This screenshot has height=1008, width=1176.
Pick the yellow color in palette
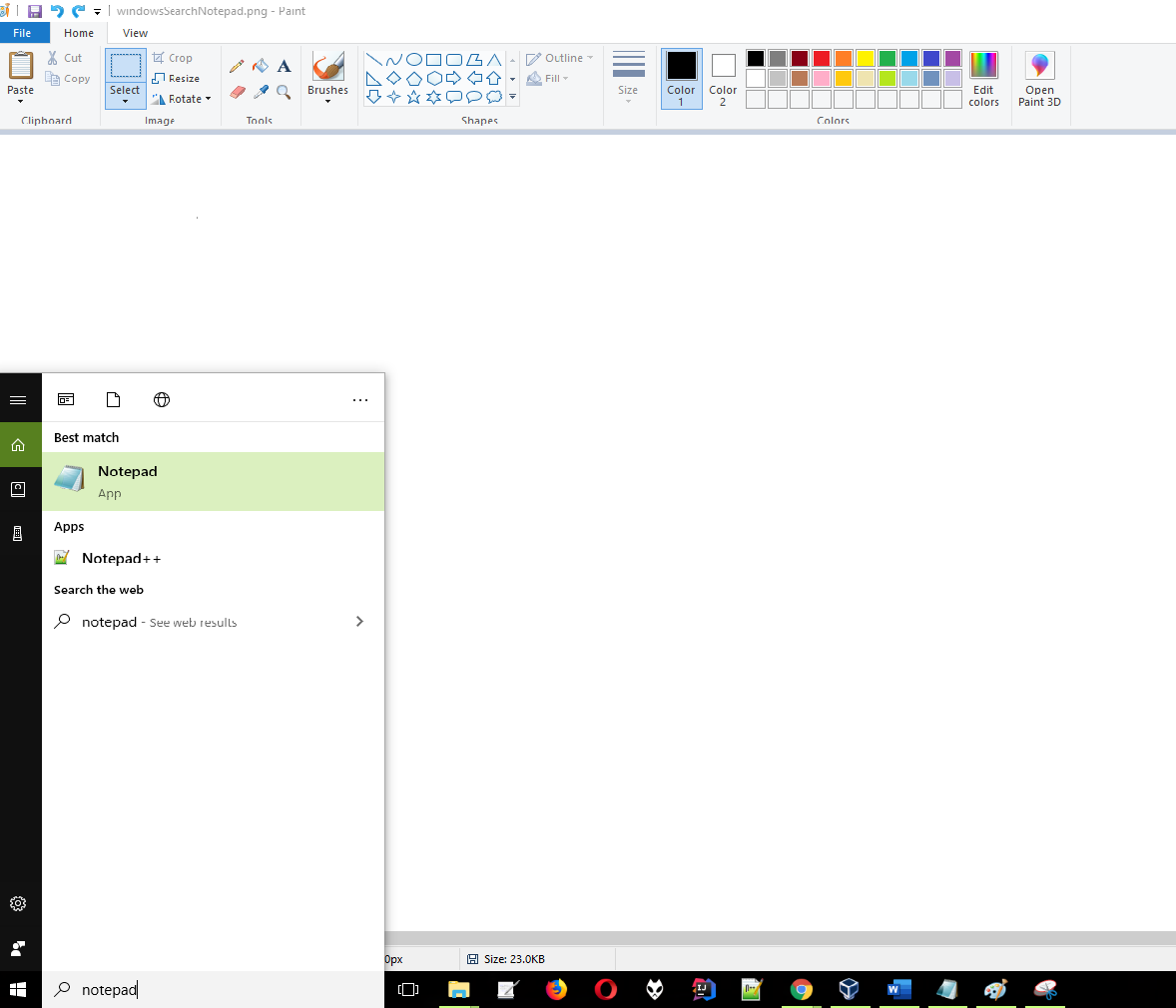point(865,59)
